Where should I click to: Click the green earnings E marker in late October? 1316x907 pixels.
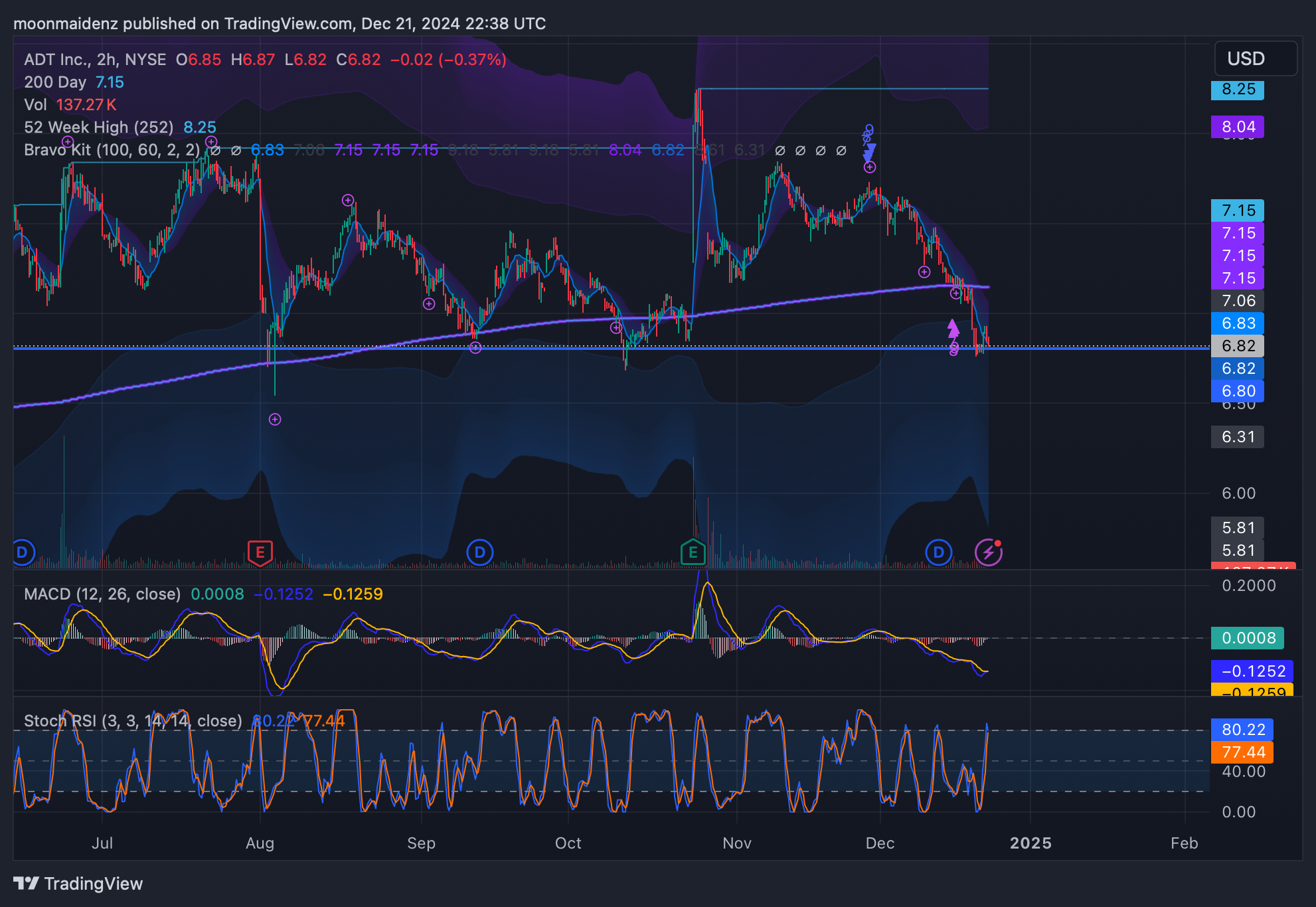693,552
